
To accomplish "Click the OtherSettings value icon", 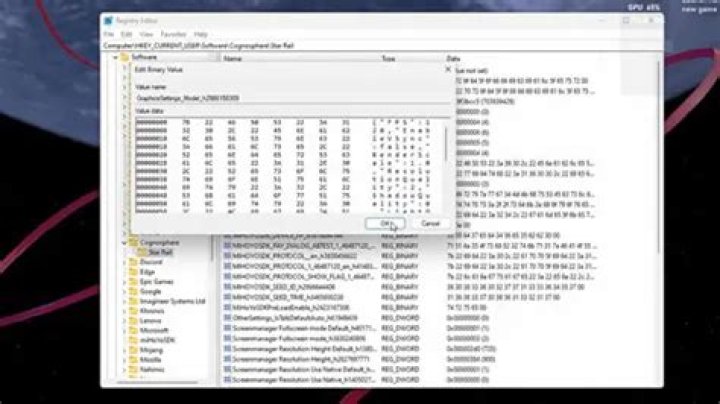I will click(227, 318).
